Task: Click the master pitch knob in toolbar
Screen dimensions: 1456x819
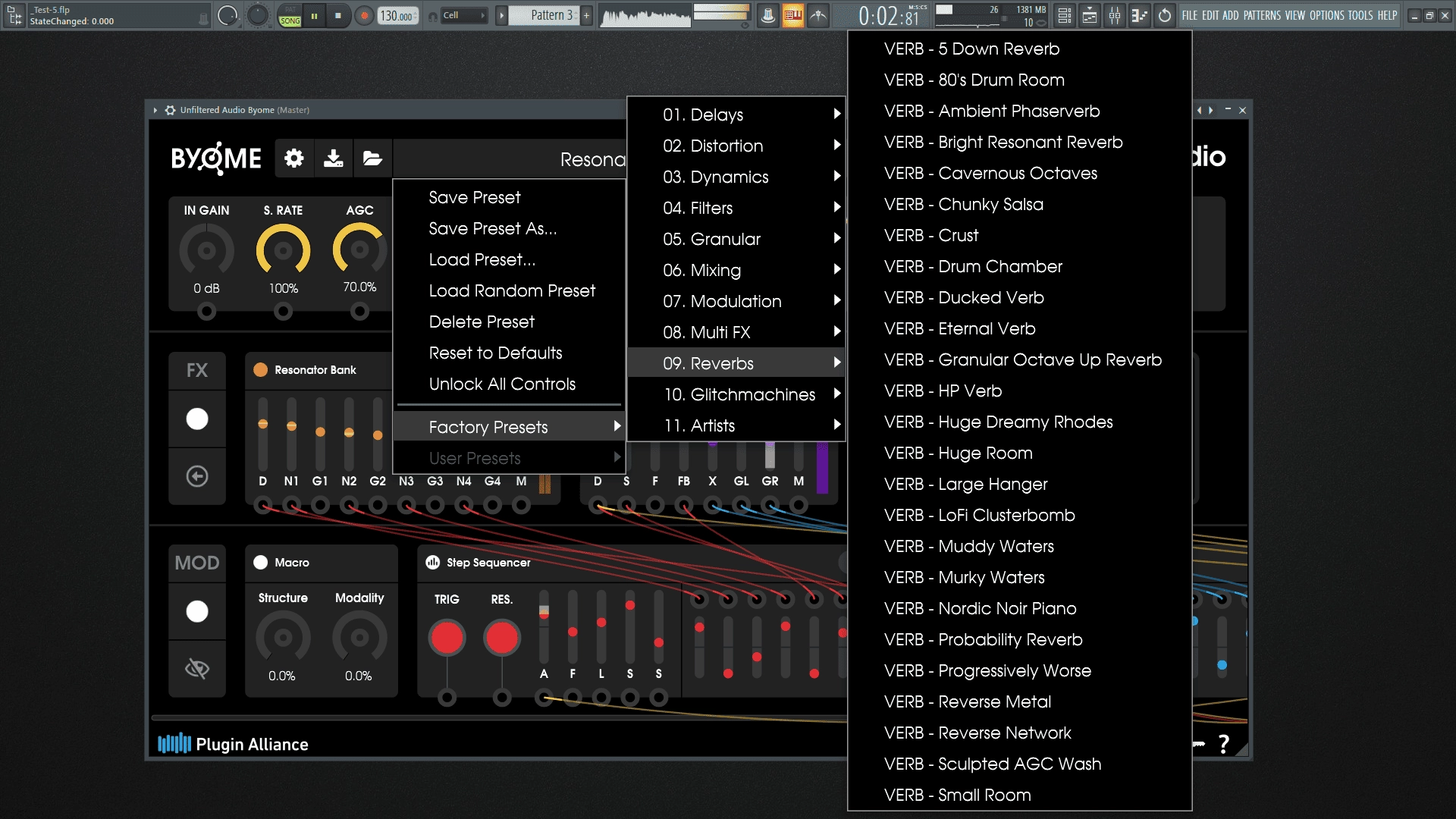Action: coord(258,15)
